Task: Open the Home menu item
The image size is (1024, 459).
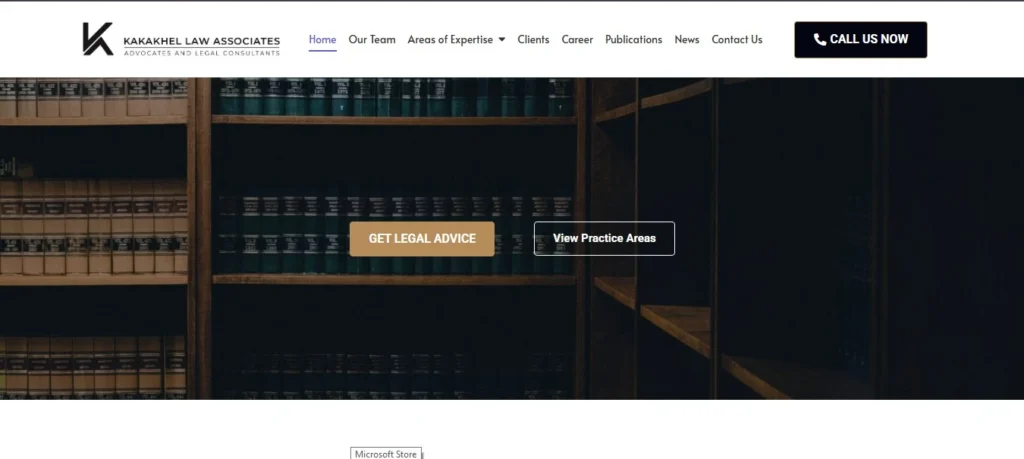Action: pyautogui.click(x=323, y=39)
